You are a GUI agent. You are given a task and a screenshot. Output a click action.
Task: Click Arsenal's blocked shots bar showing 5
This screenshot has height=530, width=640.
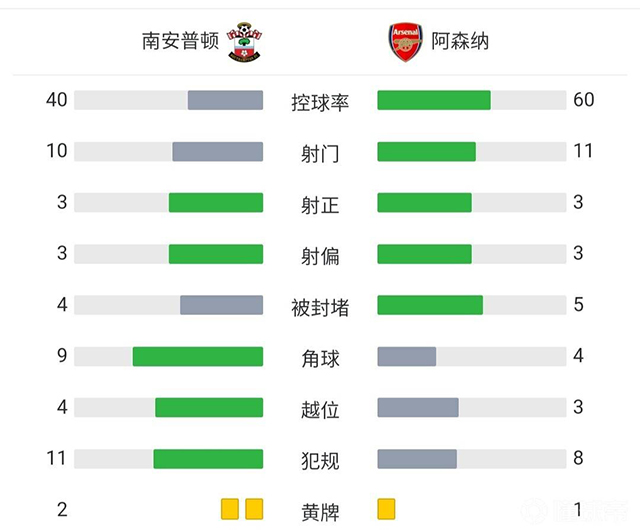click(430, 305)
